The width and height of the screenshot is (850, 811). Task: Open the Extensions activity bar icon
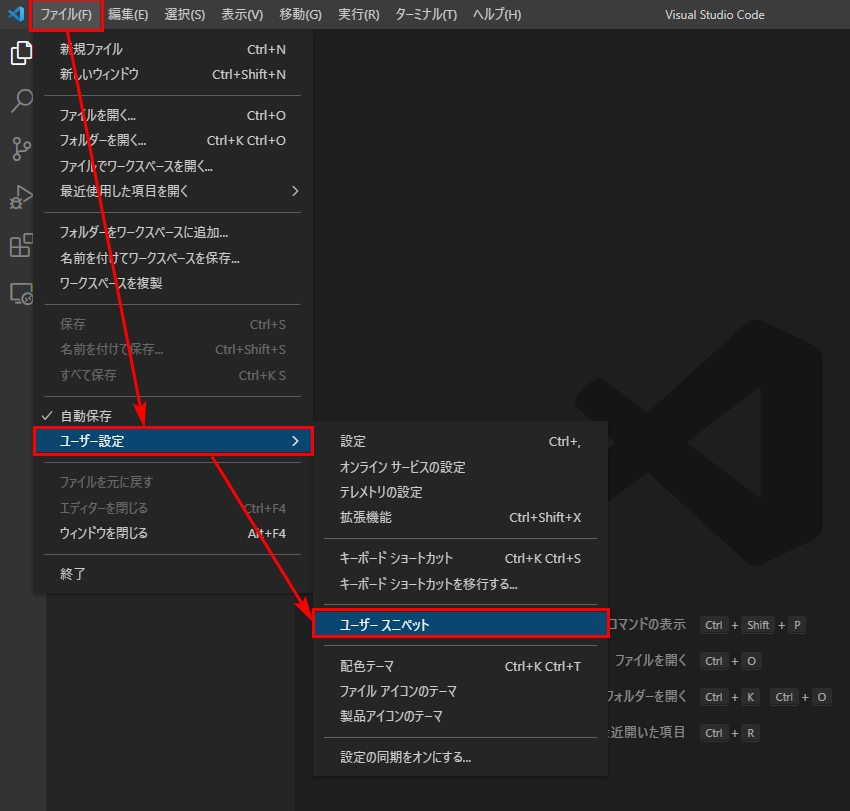click(x=21, y=245)
